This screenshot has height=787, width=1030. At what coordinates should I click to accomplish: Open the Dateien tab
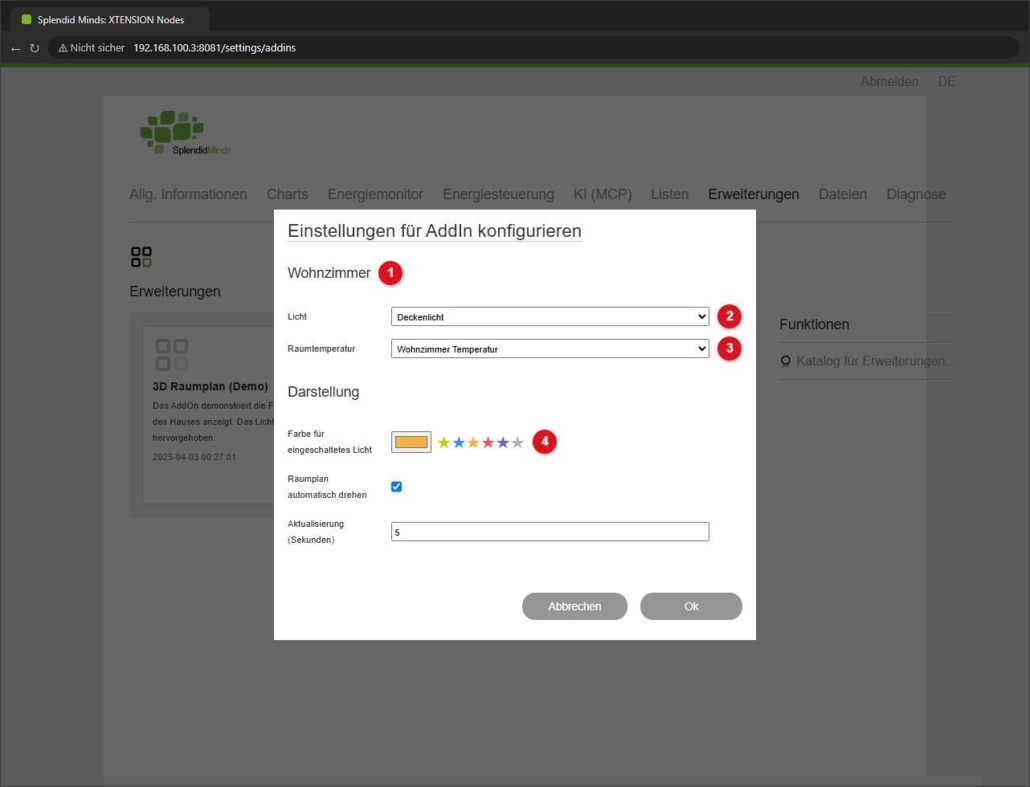tap(842, 194)
